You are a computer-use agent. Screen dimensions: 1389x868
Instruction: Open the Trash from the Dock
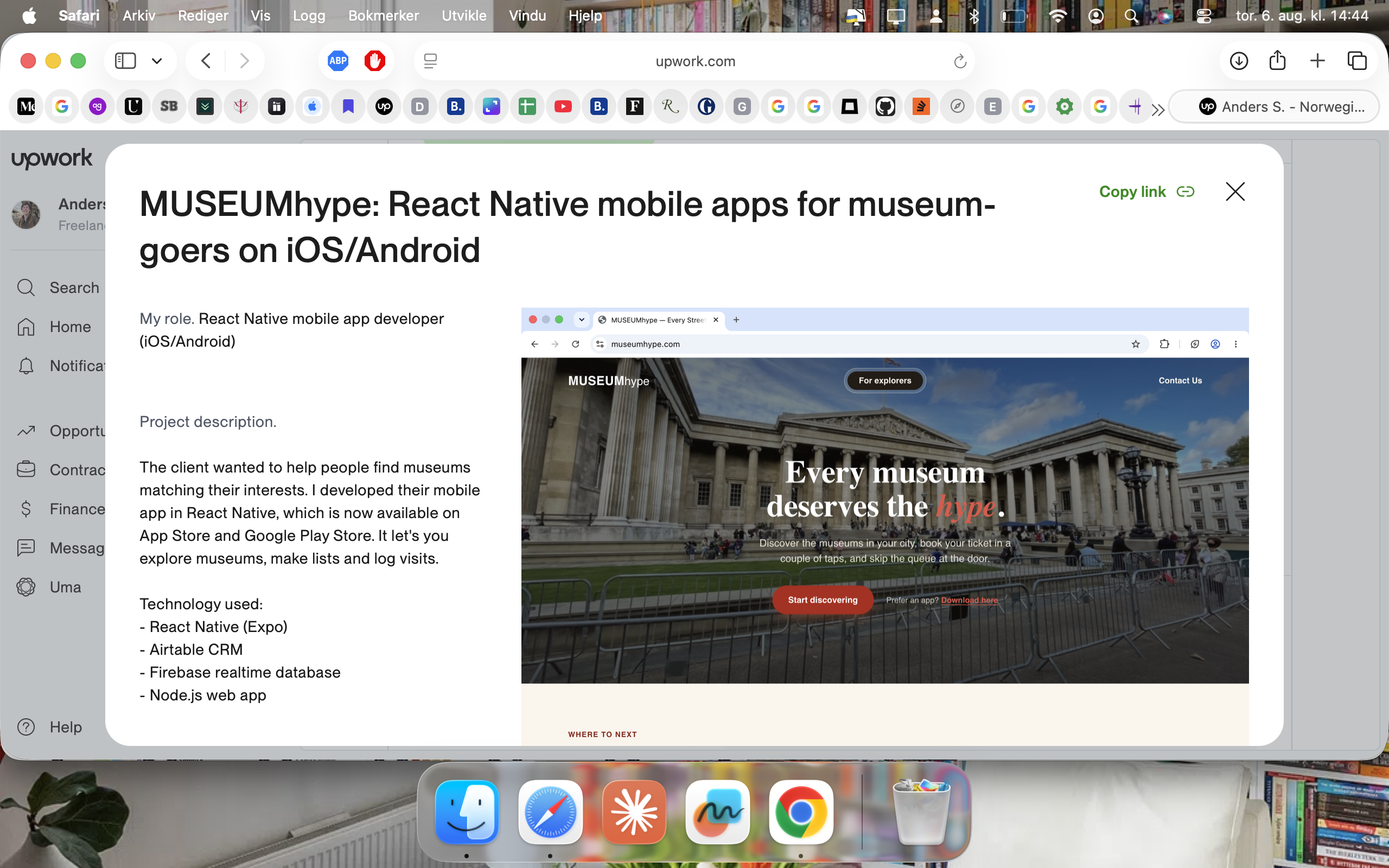921,812
